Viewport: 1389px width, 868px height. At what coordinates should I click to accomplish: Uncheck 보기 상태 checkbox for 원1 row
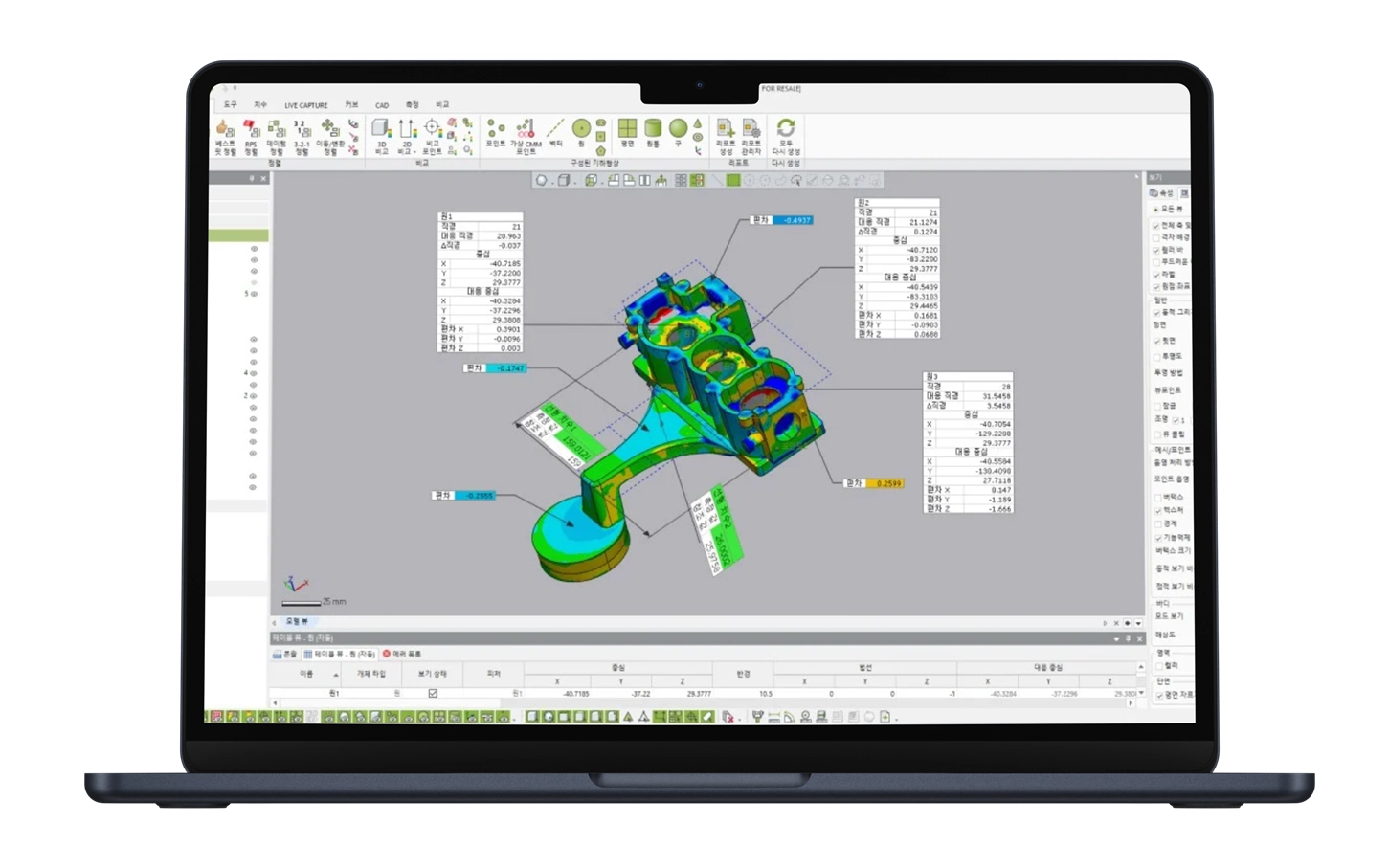coord(433,693)
